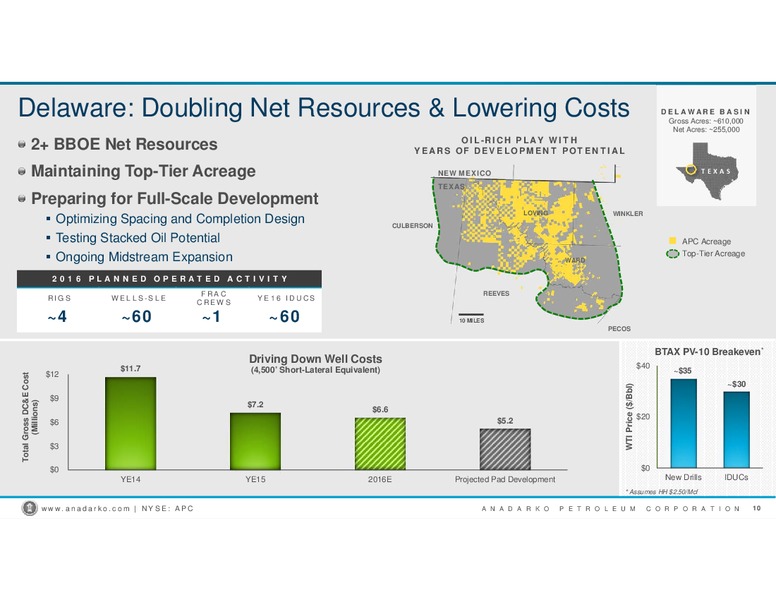Viewport: 776px width, 600px height.
Task: Click the 'REEVES' county label on map
Action: [x=496, y=293]
